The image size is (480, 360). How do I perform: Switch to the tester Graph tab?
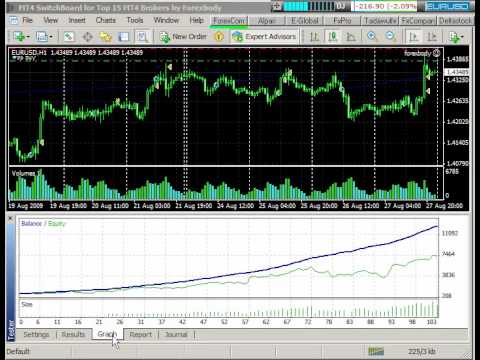[x=107, y=334]
